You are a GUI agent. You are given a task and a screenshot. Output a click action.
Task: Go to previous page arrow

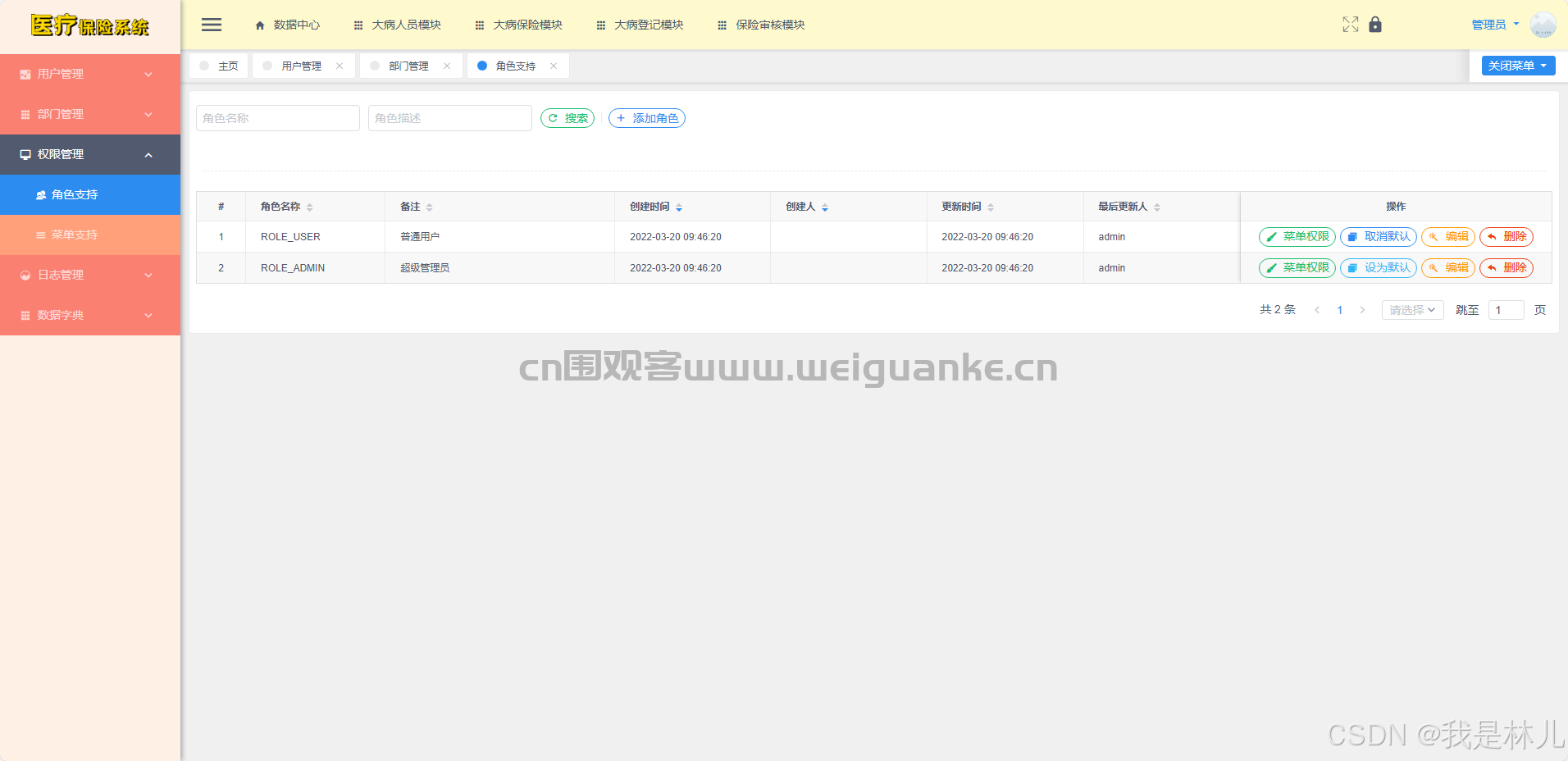[x=1317, y=310]
